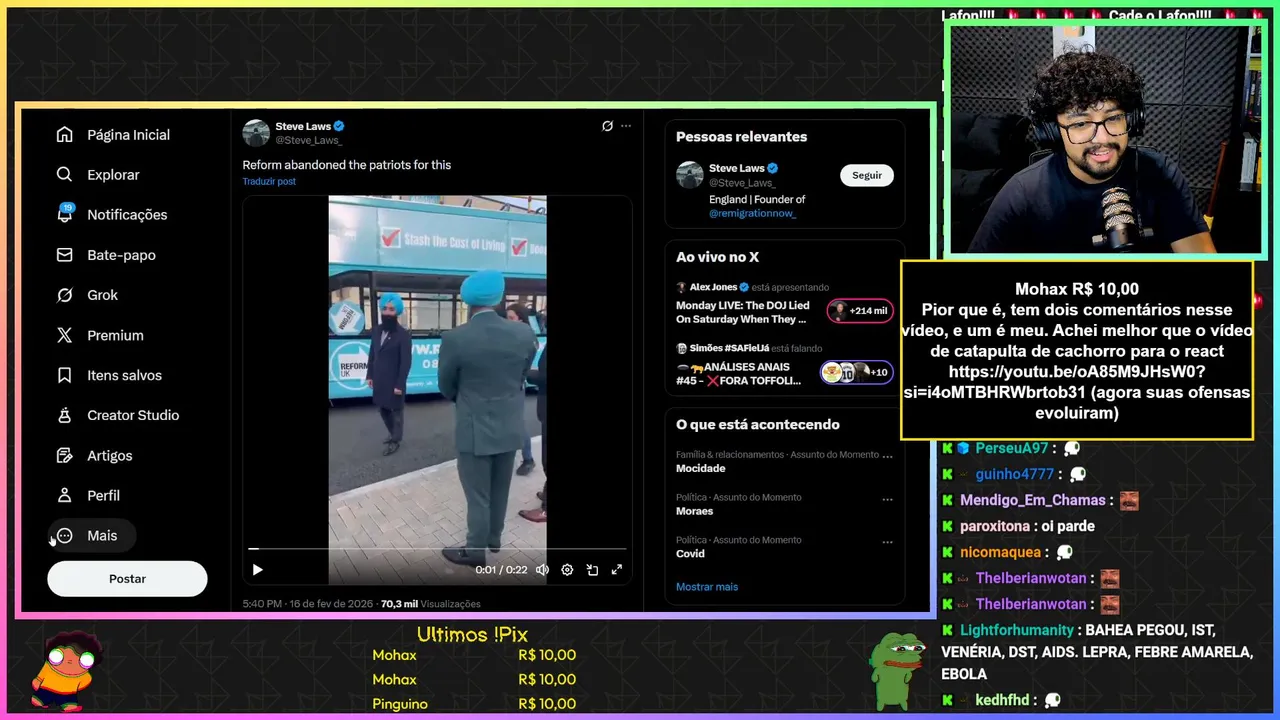Mute the video volume

(x=542, y=570)
